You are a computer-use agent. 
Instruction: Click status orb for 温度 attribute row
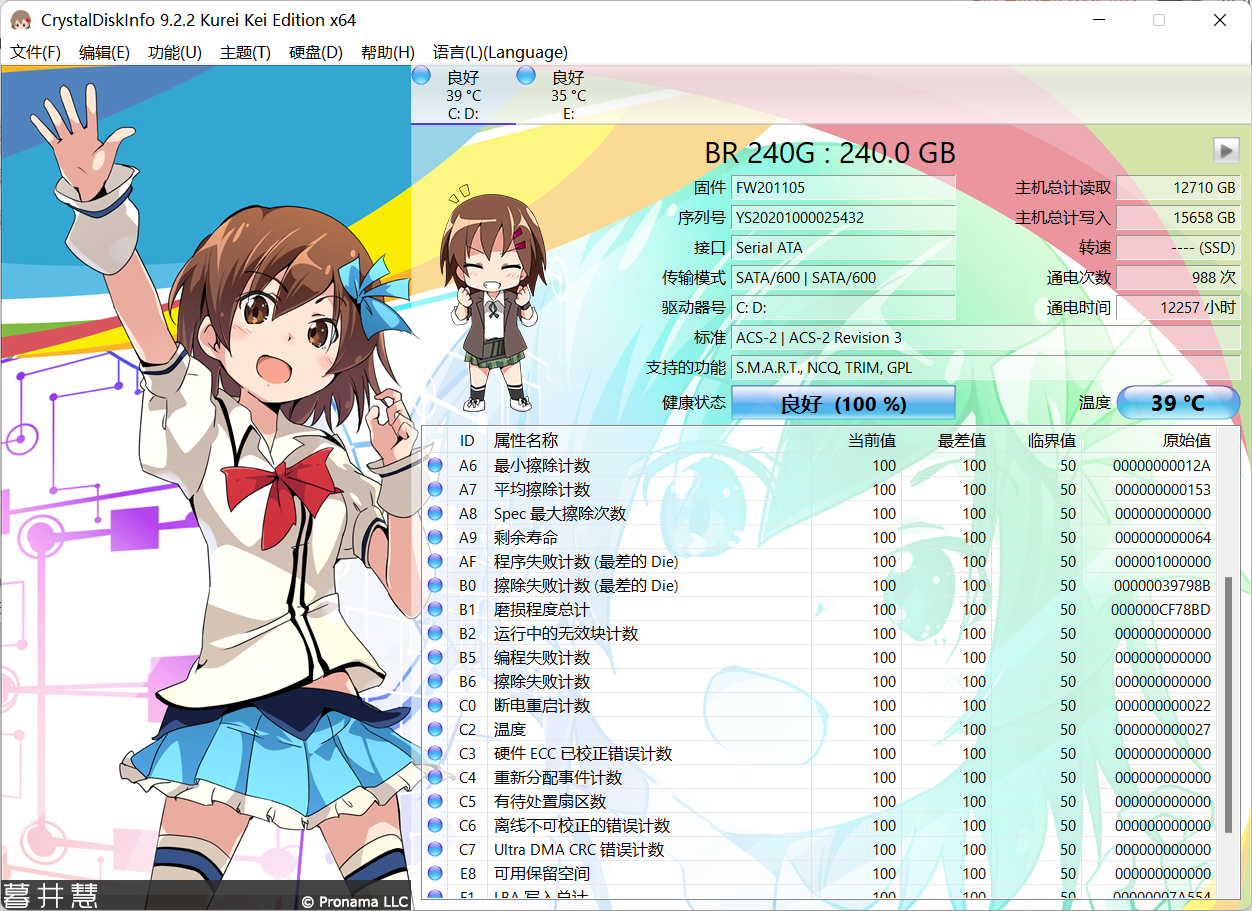435,729
